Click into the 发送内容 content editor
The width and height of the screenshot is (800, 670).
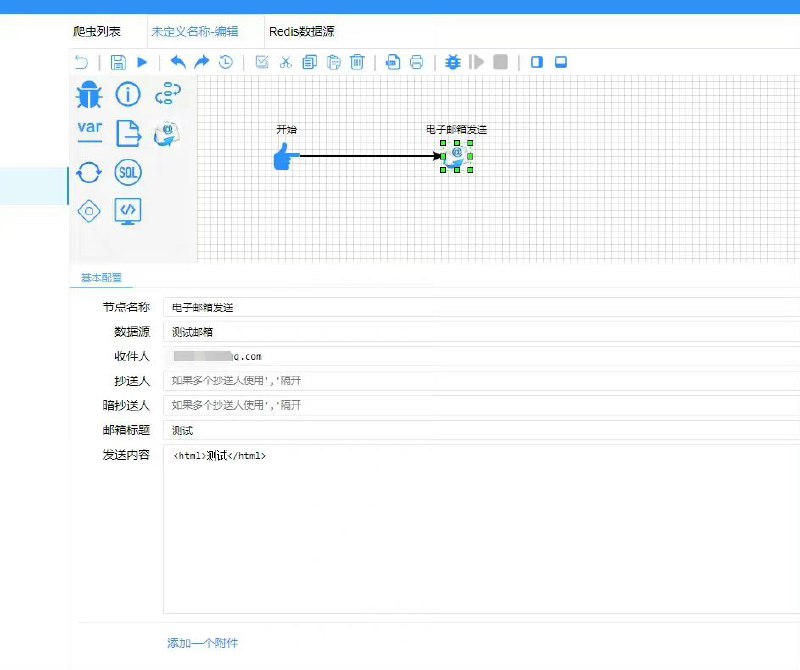[x=481, y=529]
